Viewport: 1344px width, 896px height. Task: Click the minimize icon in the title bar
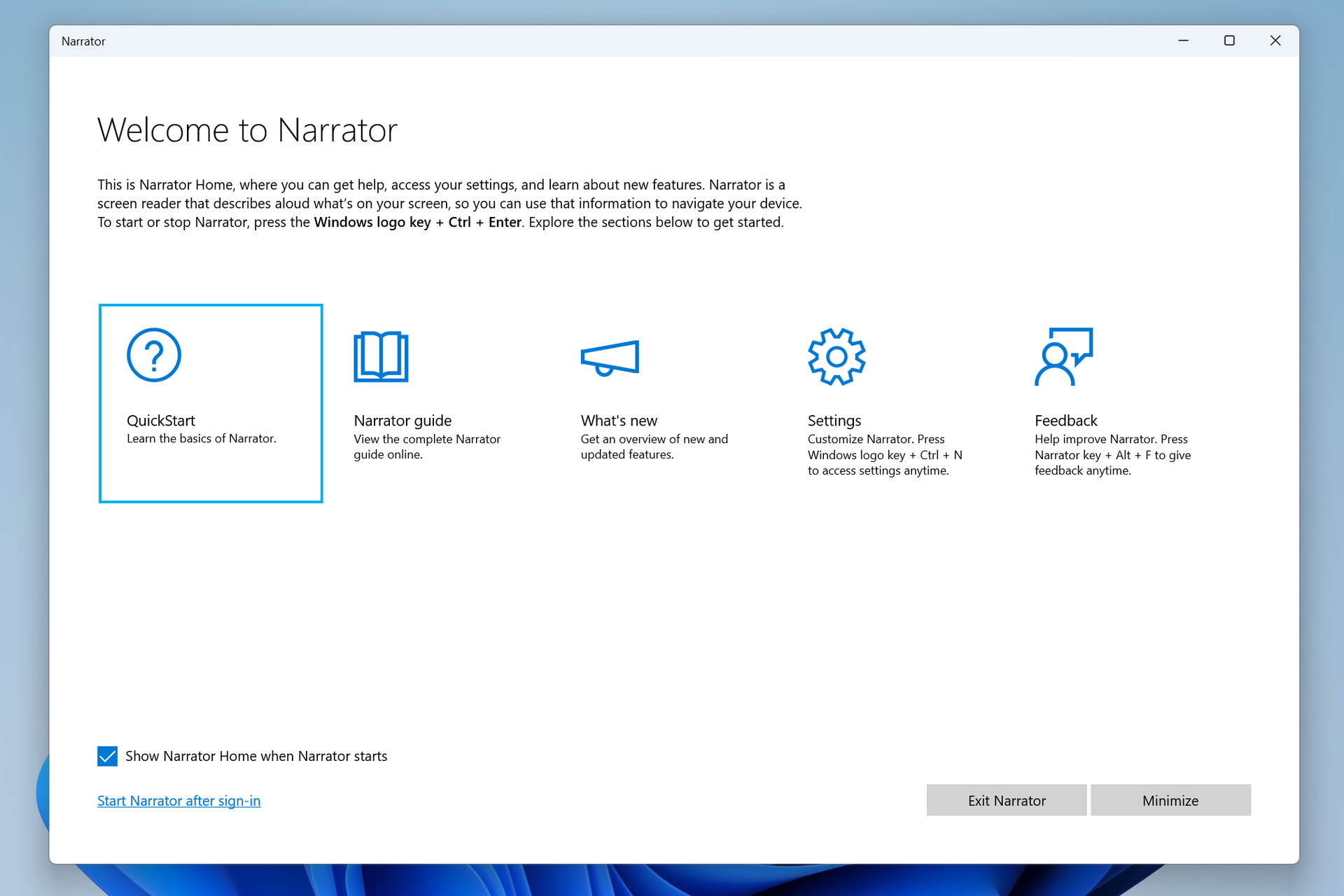pyautogui.click(x=1183, y=41)
